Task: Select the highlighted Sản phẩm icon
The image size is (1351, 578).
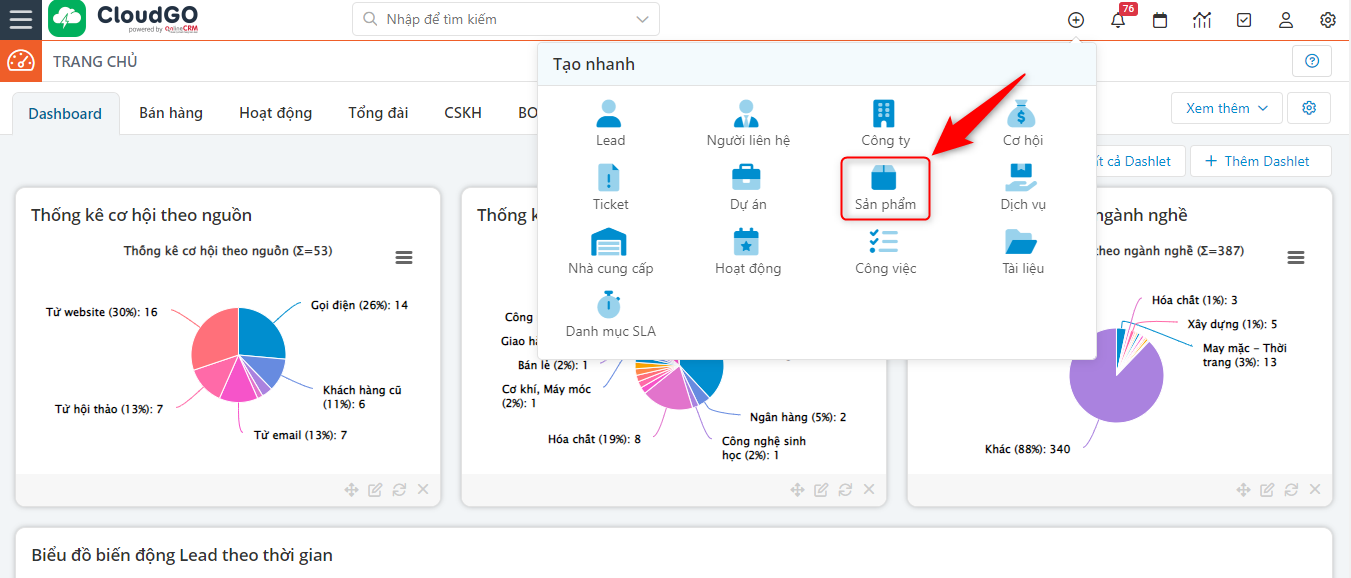Action: [884, 180]
